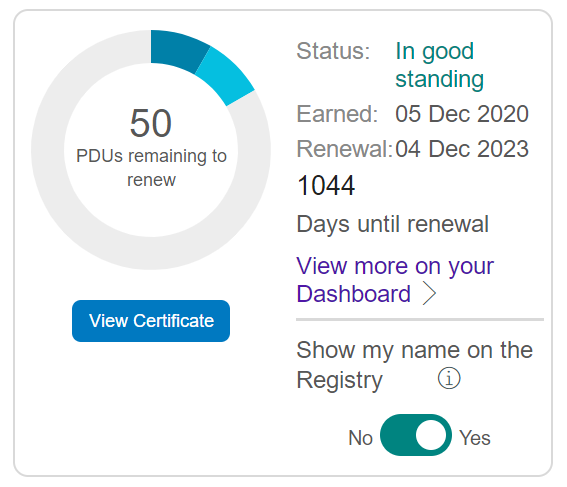Click the In good standing status text
Screen dimensions: 567x487
[439, 65]
